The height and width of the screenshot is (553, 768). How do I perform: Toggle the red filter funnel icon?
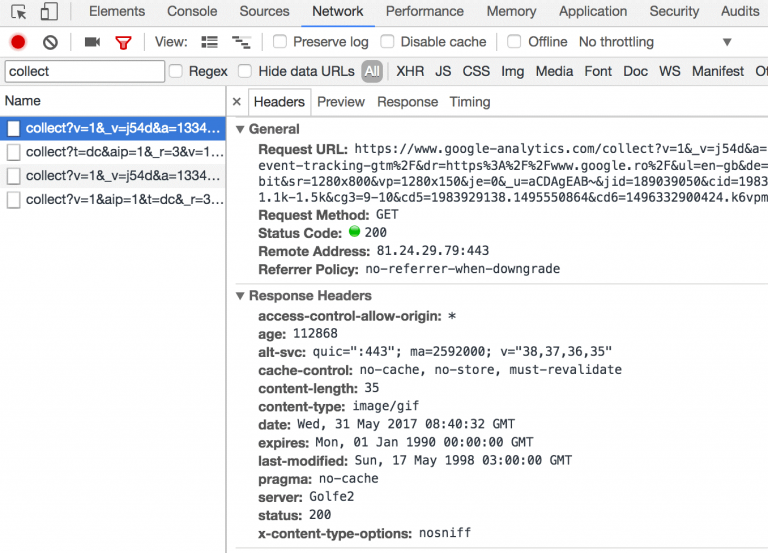point(123,42)
